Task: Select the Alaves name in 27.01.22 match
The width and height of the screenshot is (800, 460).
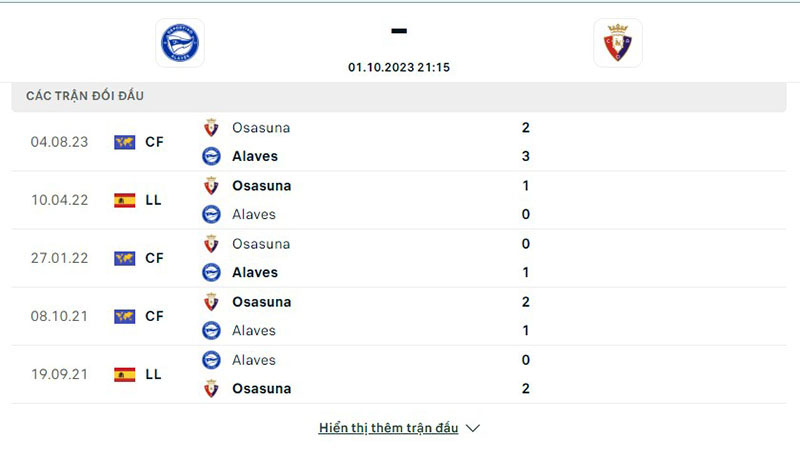Action: pyautogui.click(x=255, y=272)
